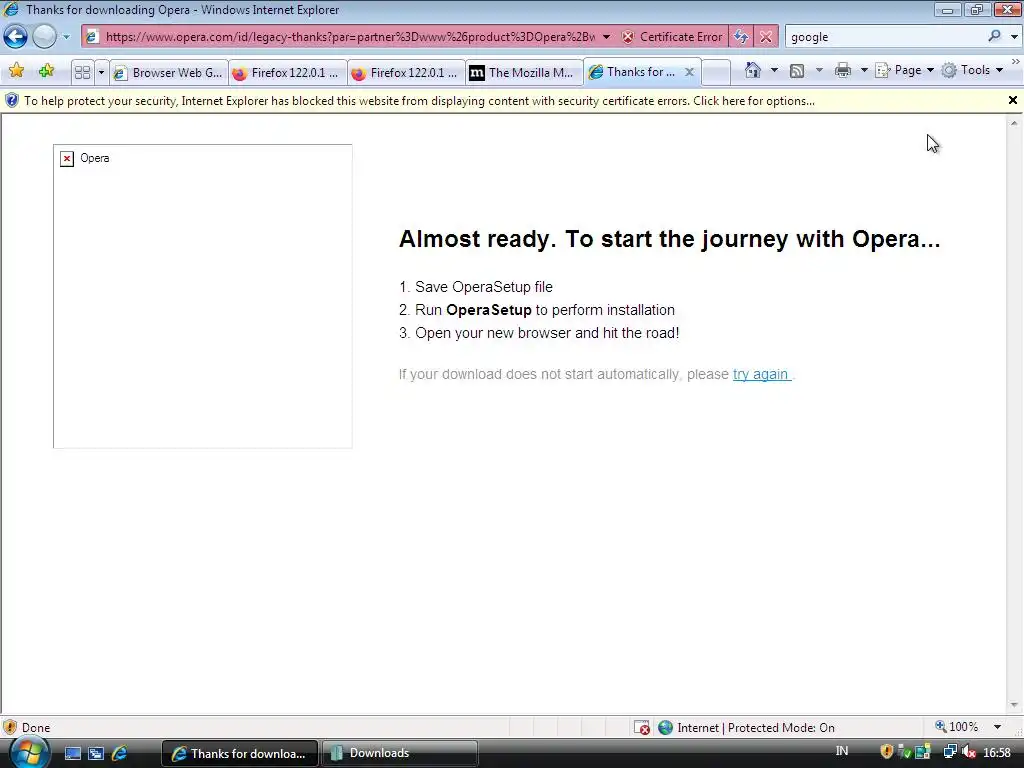Click the Windows Security alert tray icon
Image resolution: width=1024 pixels, height=768 pixels.
[x=886, y=752]
